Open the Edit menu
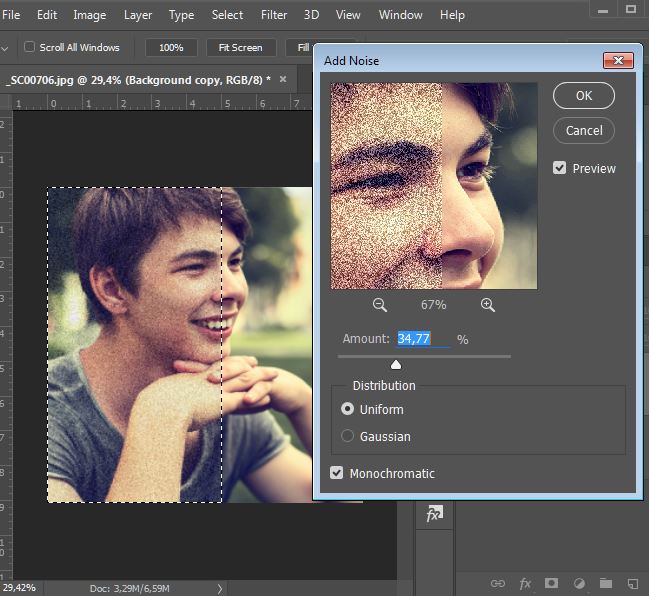649x596 pixels. point(47,15)
